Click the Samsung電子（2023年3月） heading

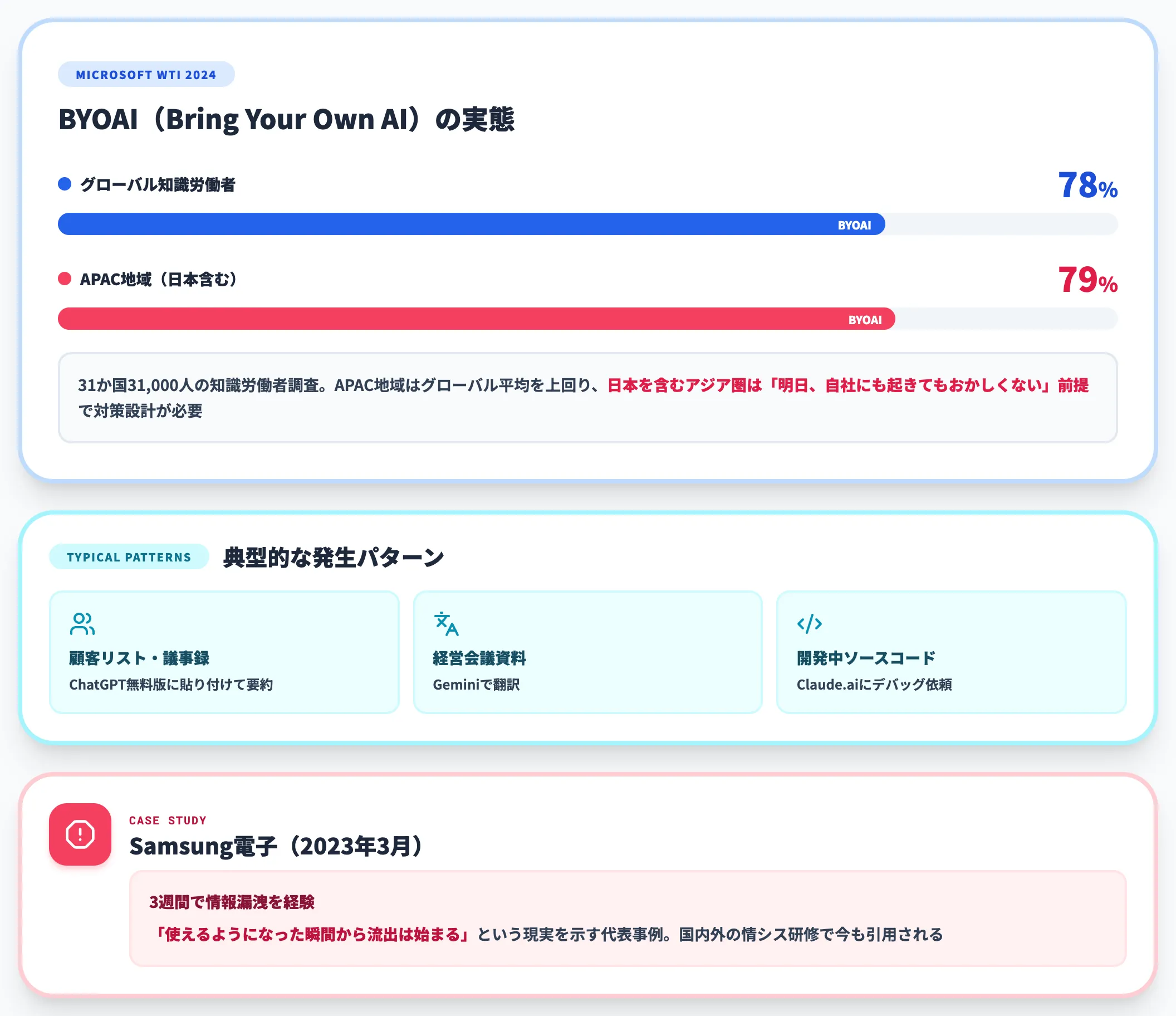tap(276, 846)
